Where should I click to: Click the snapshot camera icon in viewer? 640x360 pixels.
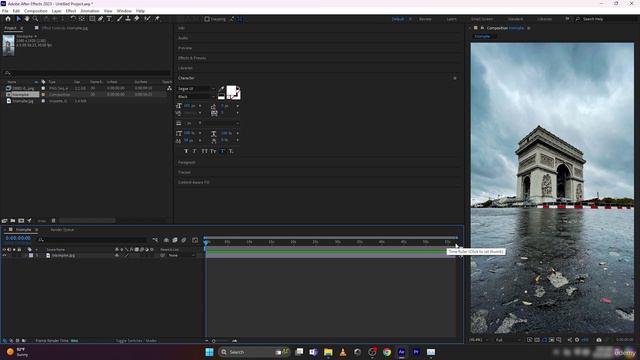(x=599, y=340)
